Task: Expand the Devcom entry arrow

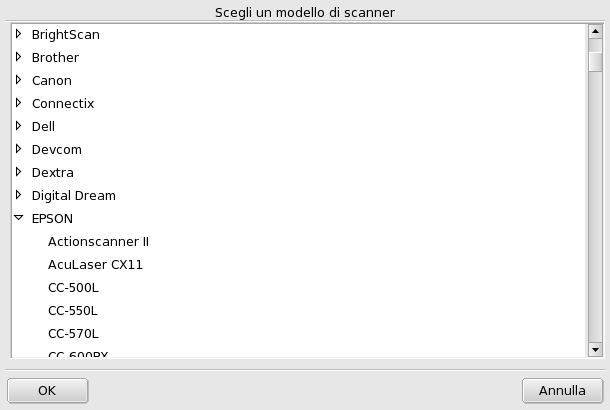Action: [18, 149]
